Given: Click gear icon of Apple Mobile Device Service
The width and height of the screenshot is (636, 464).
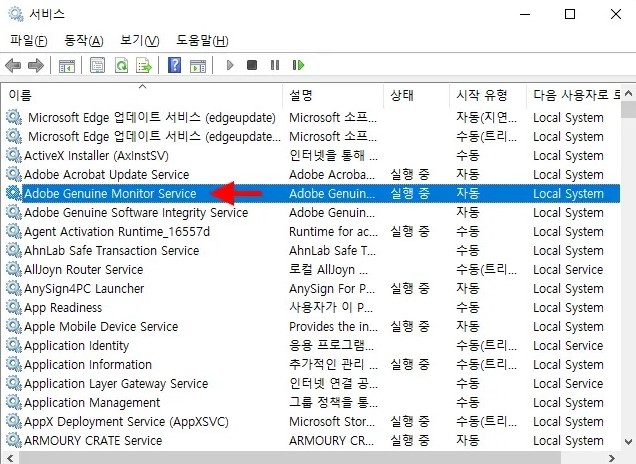Looking at the screenshot, I should point(14,327).
